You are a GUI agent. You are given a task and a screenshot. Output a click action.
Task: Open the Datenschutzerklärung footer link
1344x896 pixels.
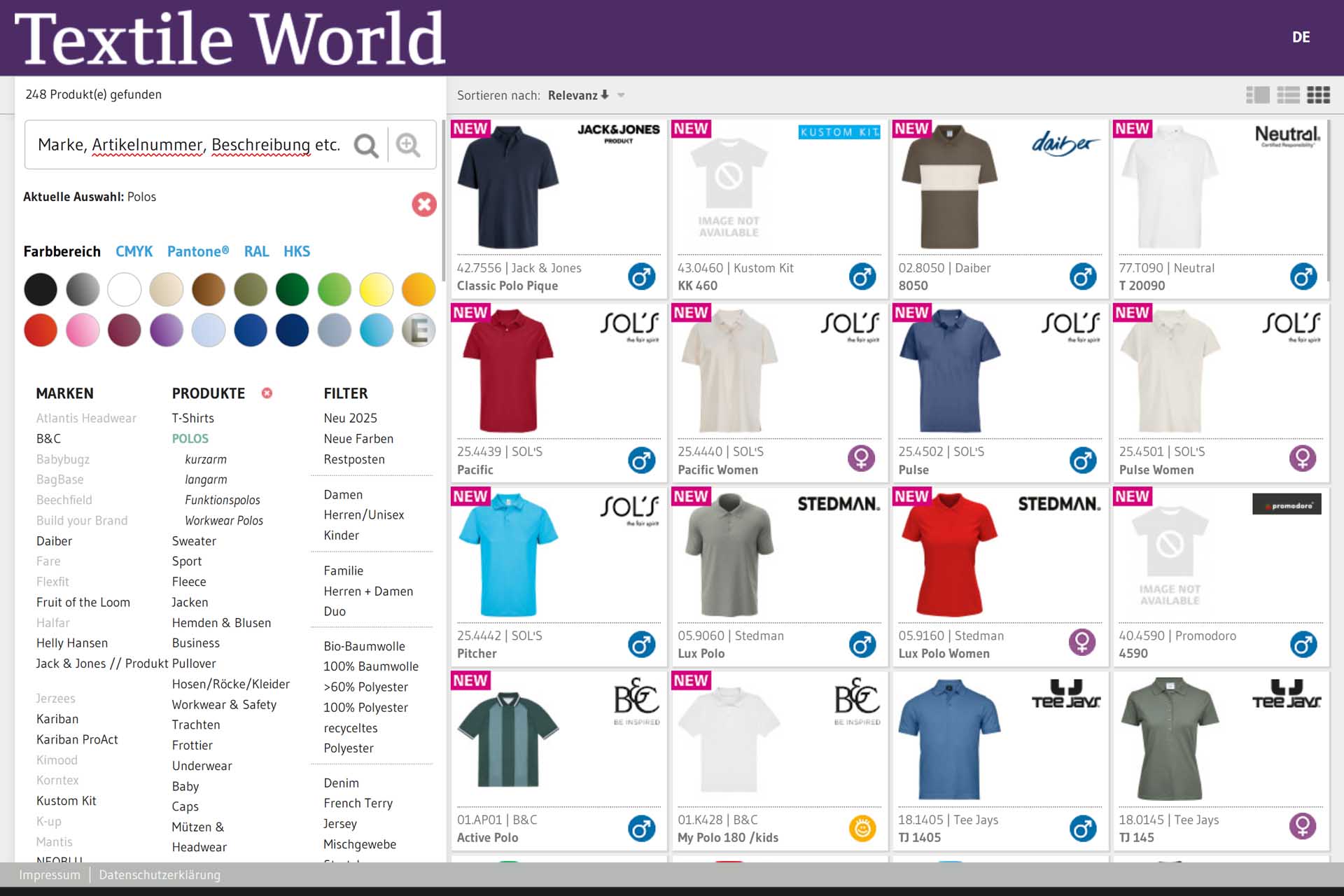(x=160, y=874)
